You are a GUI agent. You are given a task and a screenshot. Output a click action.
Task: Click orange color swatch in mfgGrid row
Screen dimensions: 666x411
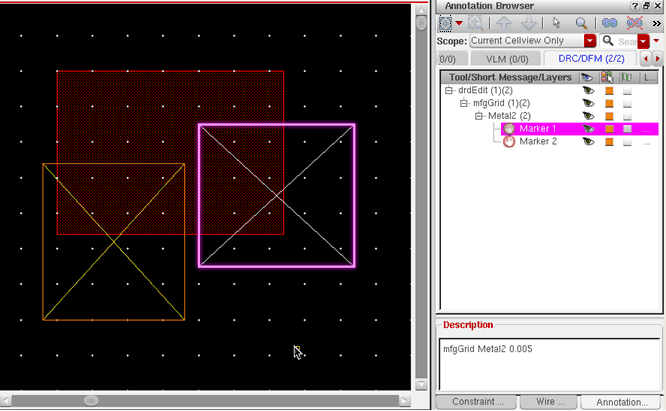(x=608, y=104)
